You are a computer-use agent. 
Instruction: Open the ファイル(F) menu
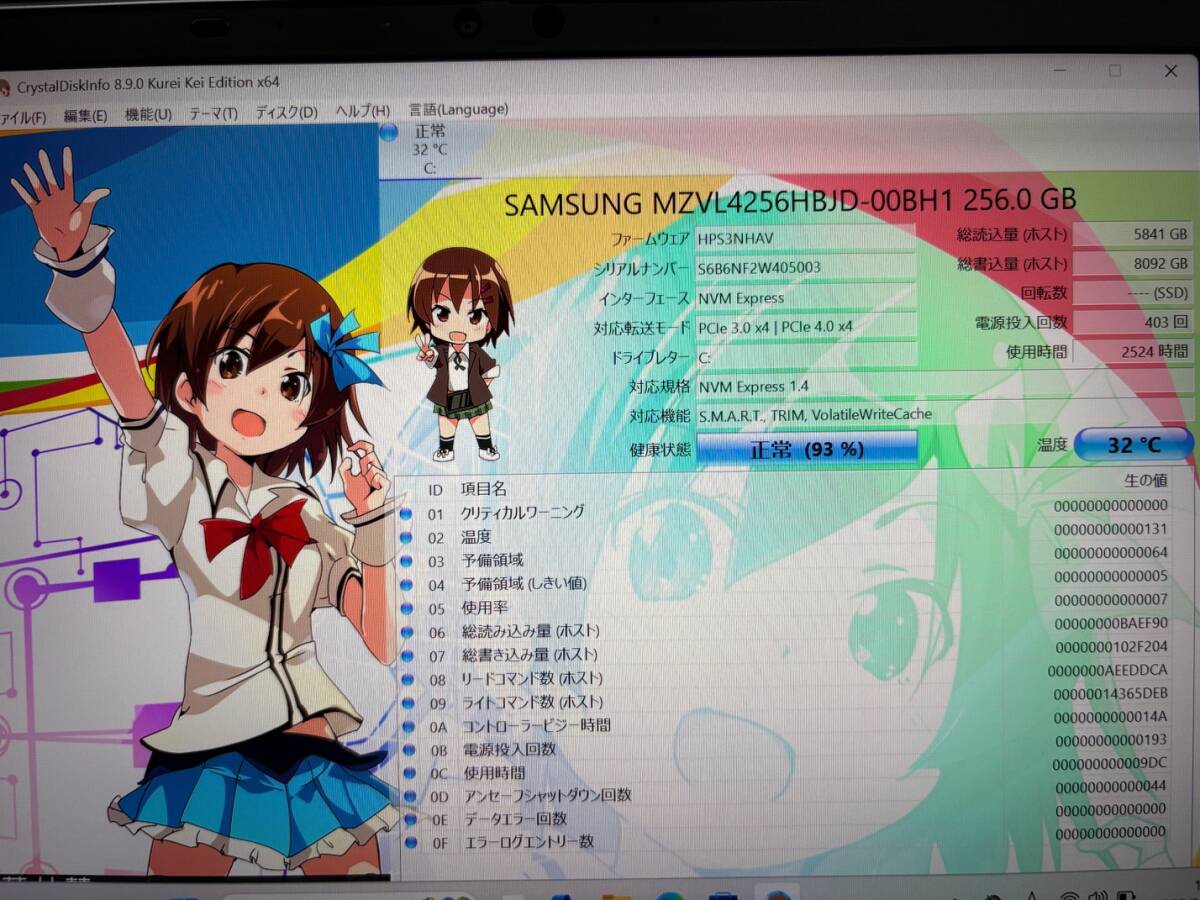pos(22,117)
